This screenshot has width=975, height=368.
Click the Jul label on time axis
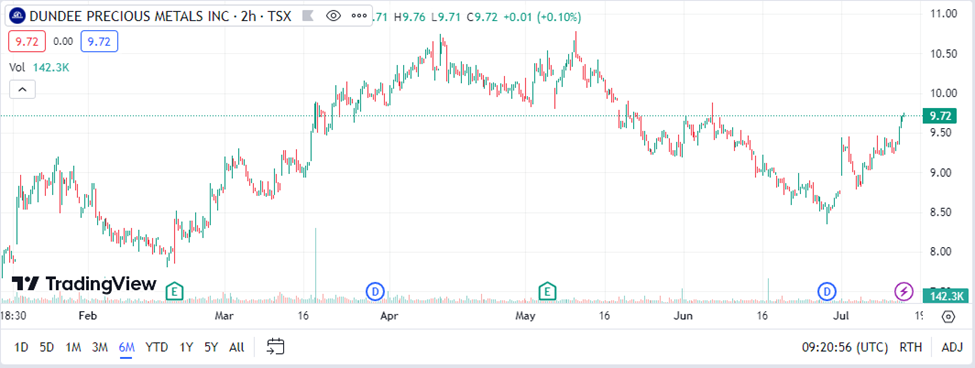pyautogui.click(x=841, y=316)
